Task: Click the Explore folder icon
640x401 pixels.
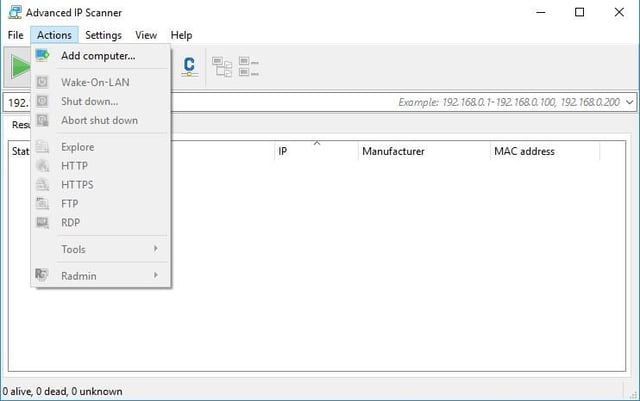Action: pos(42,147)
